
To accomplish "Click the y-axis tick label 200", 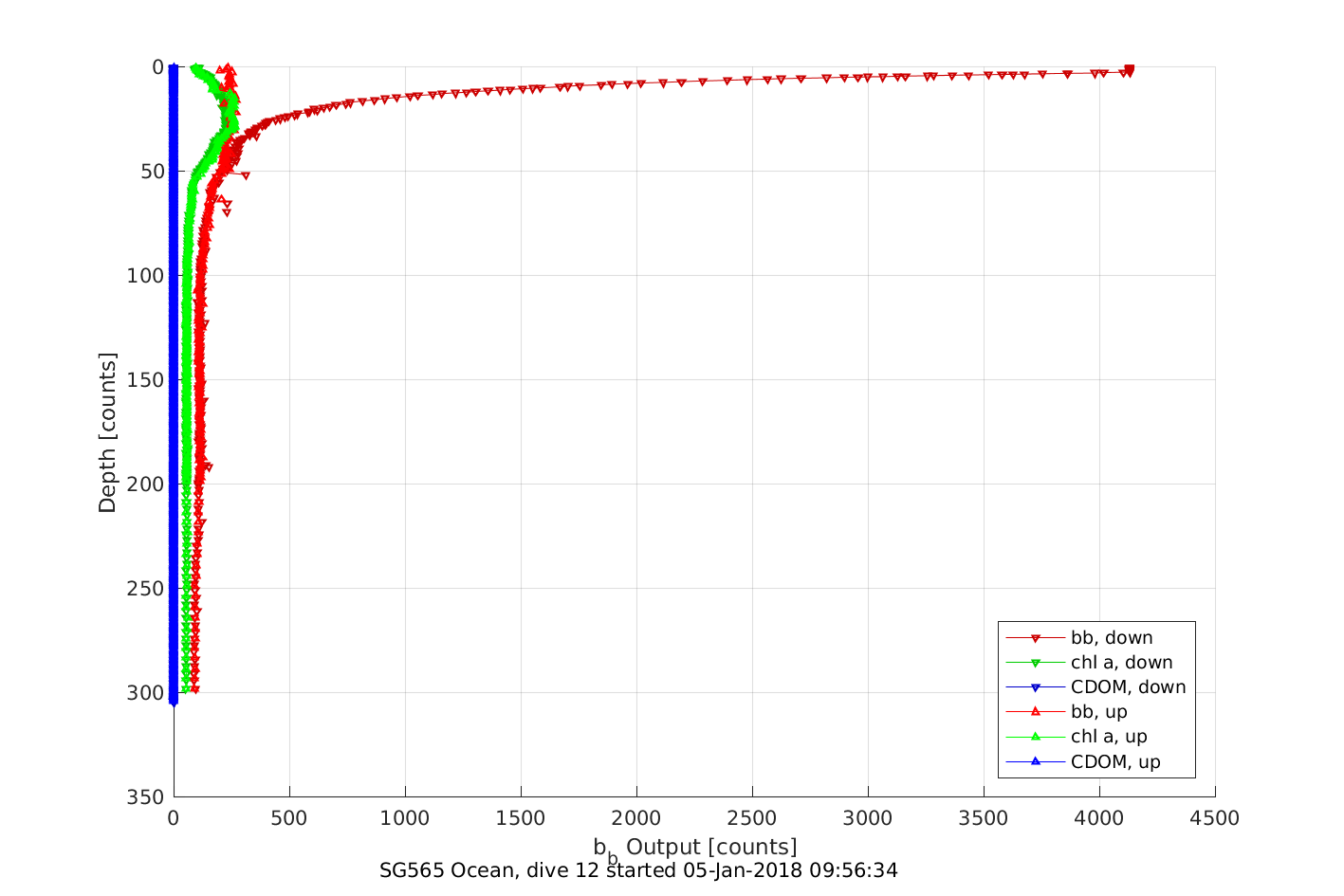I will (146, 485).
